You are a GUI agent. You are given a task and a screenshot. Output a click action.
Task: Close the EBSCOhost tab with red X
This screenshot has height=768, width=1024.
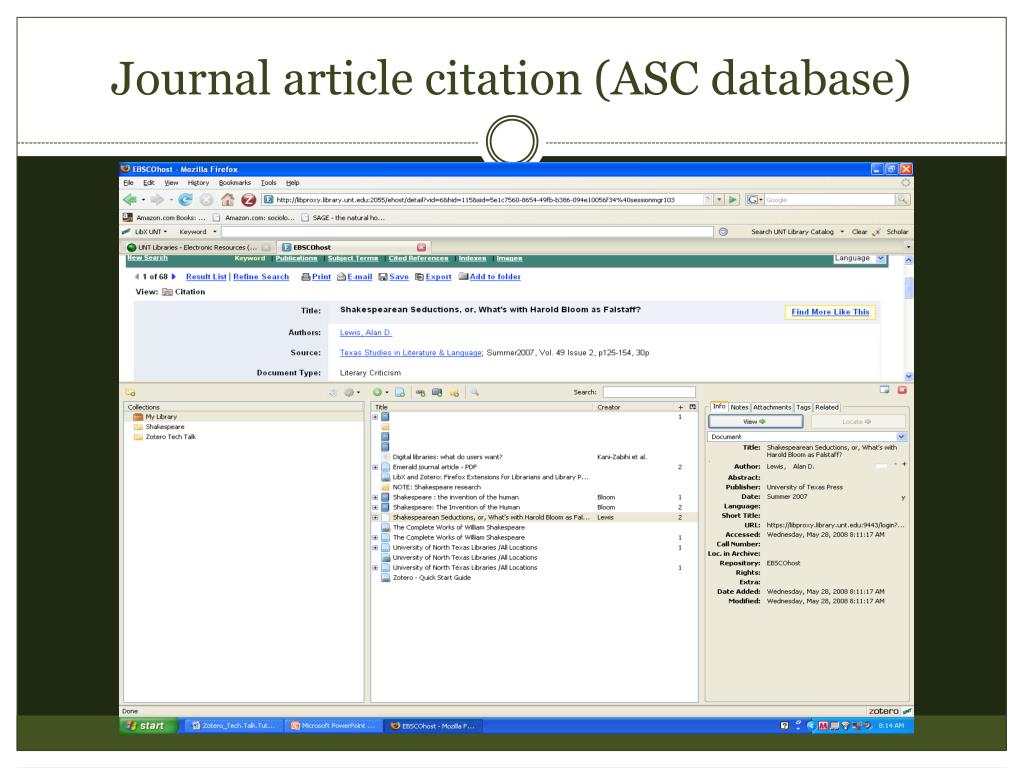(421, 248)
